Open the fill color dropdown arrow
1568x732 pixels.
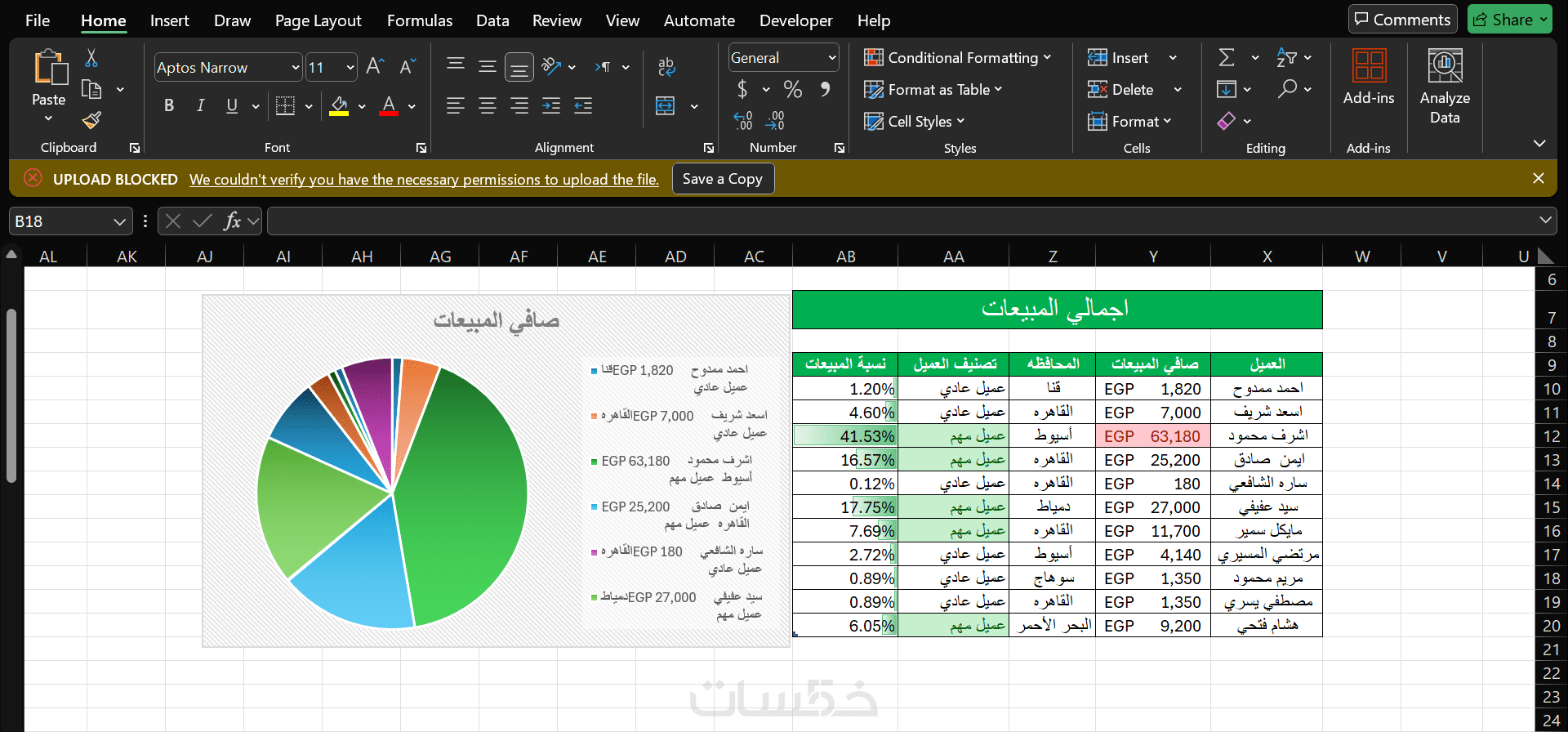(x=362, y=106)
